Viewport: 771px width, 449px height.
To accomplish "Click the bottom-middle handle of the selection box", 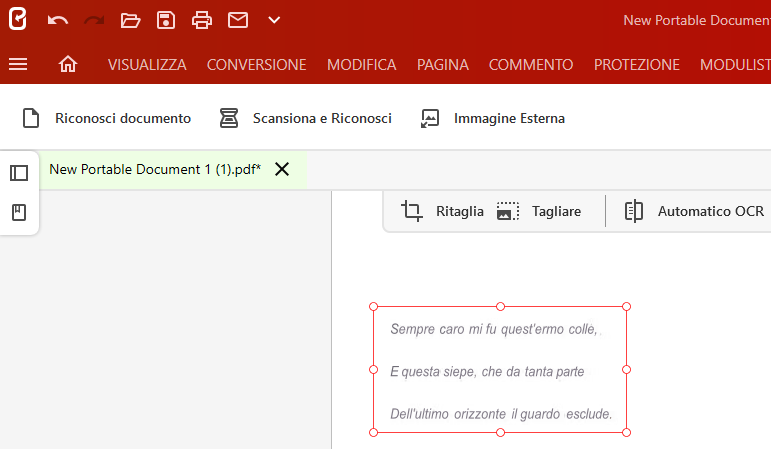I will point(500,432).
